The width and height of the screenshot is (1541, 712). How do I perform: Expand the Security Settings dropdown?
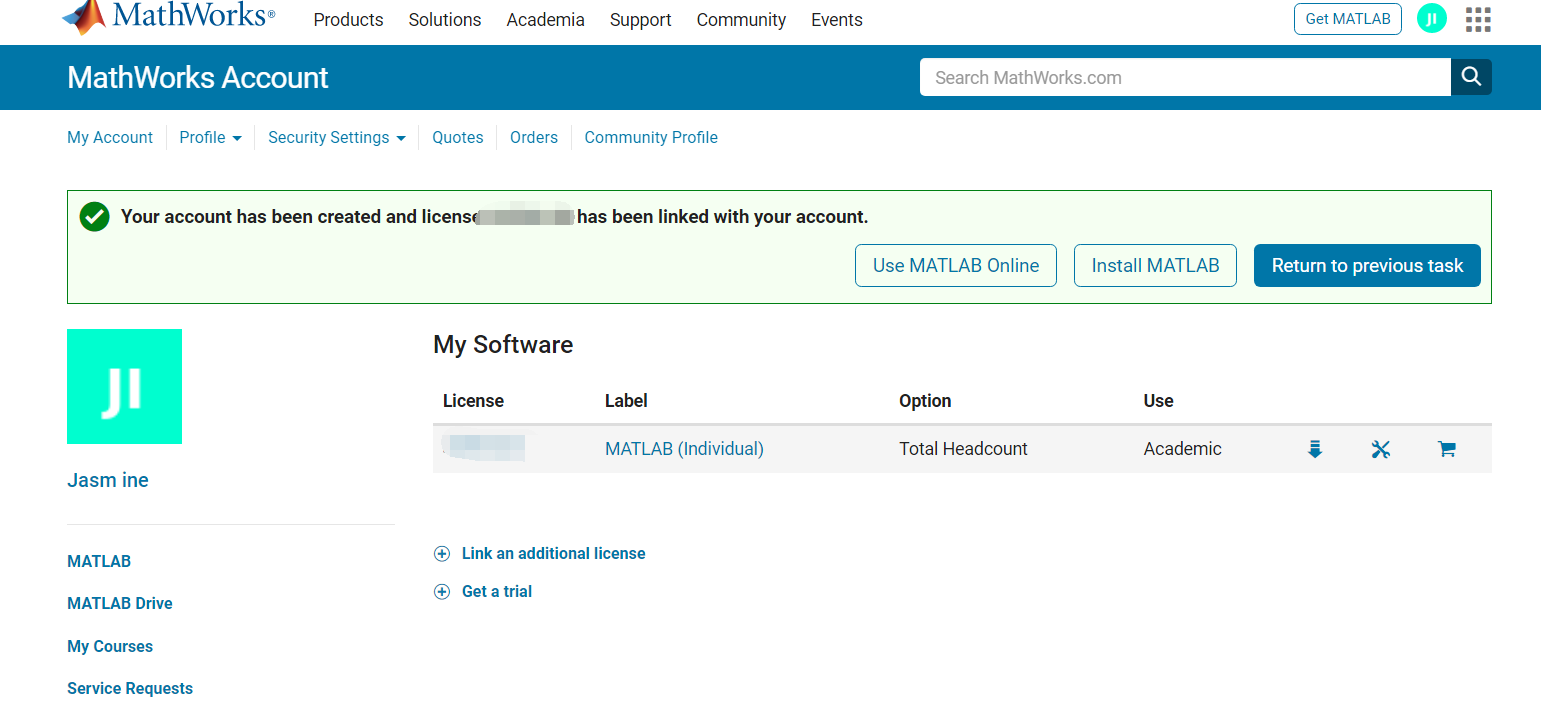(x=337, y=138)
